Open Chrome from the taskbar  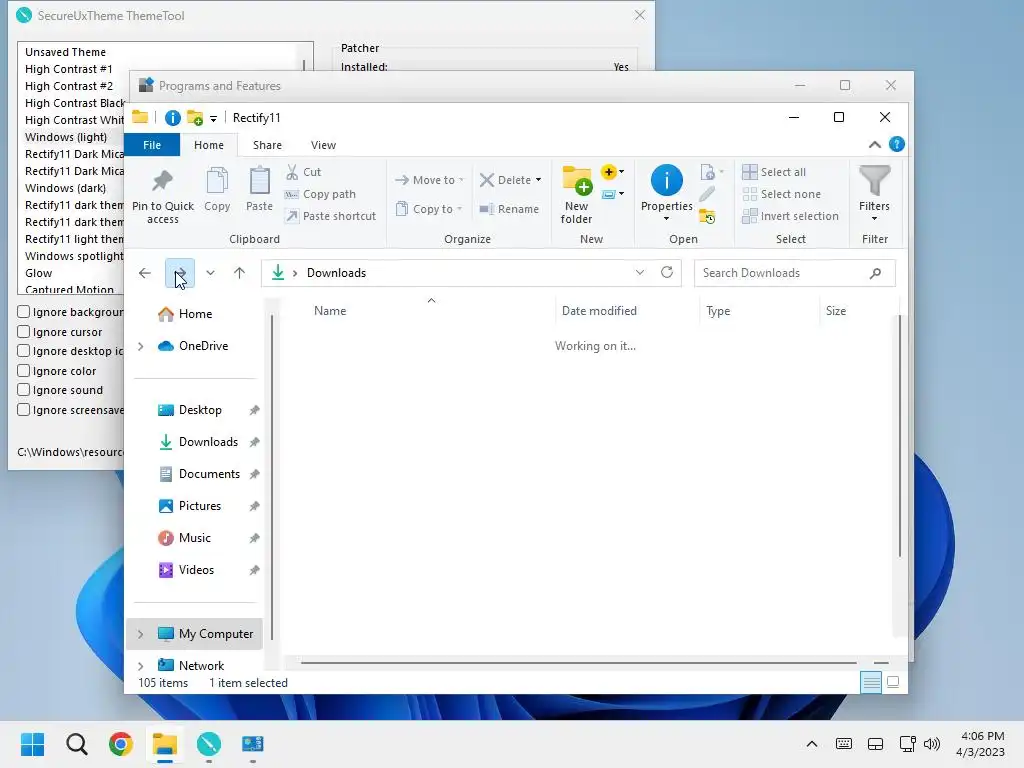point(121,744)
